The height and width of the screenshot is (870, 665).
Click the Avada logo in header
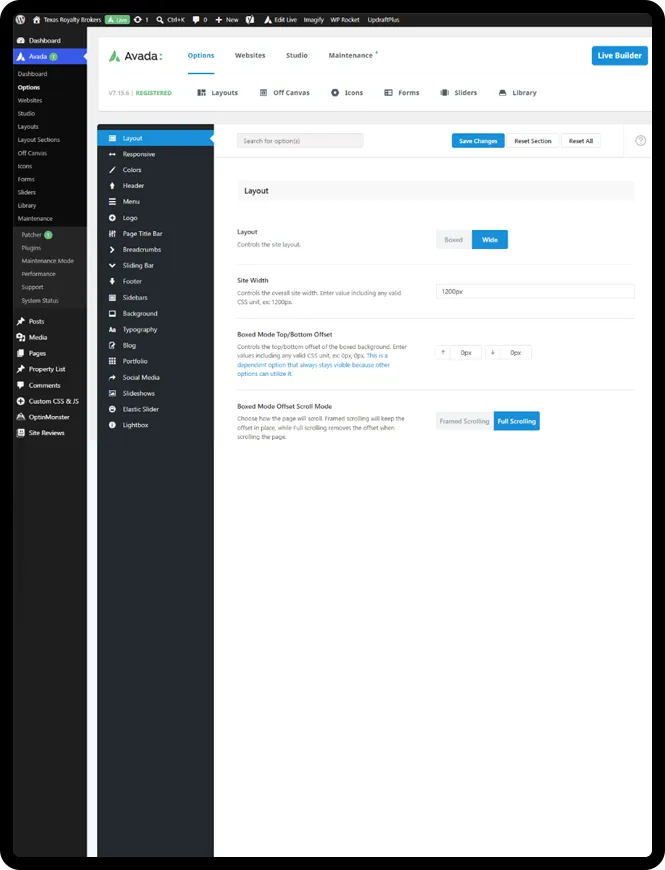tap(135, 56)
